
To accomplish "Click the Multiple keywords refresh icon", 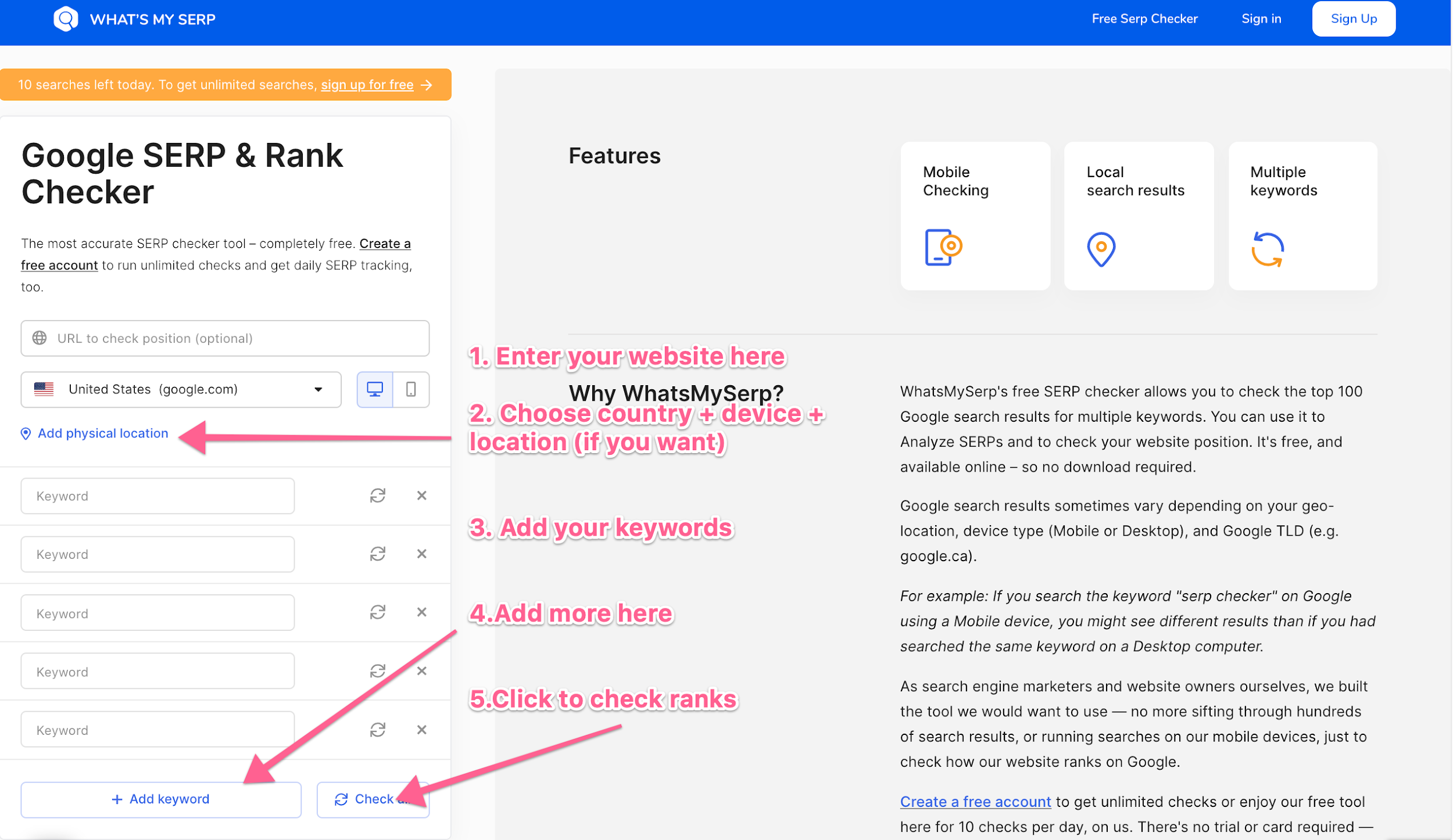I will tap(1267, 250).
